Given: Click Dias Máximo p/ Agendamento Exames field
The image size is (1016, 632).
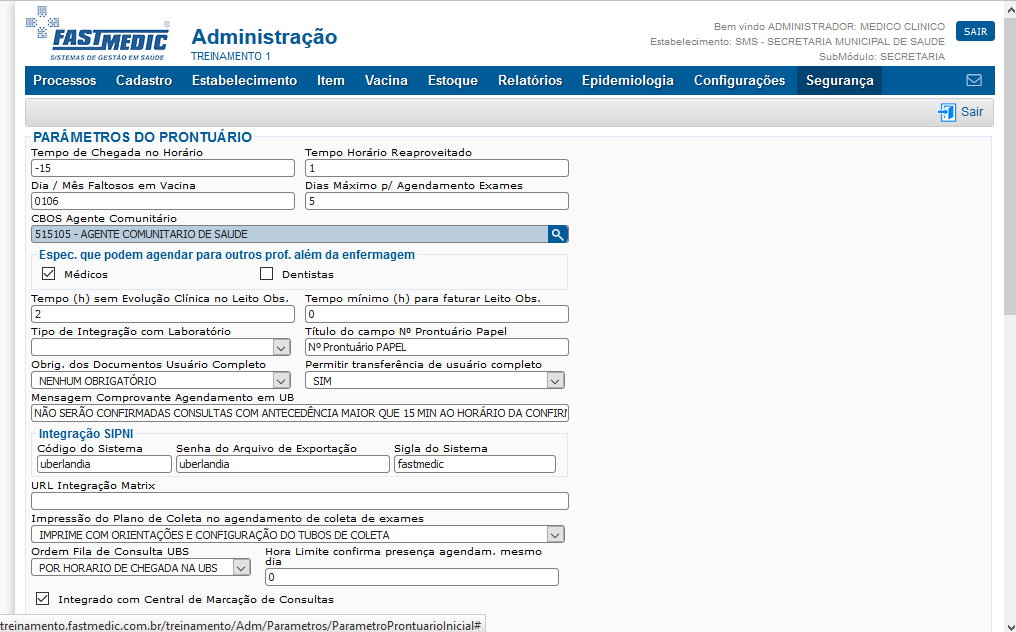Looking at the screenshot, I should point(437,201).
